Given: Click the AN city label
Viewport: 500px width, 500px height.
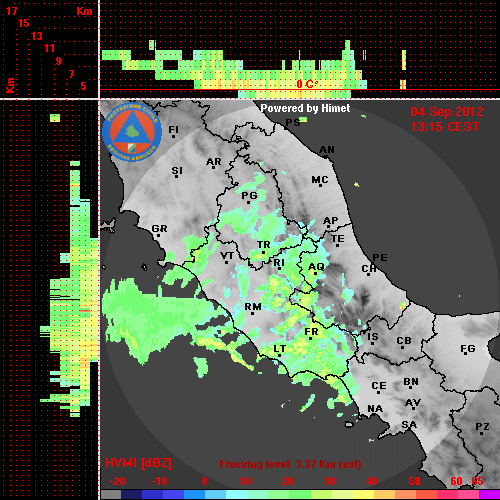Looking at the screenshot, I should click(327, 150).
